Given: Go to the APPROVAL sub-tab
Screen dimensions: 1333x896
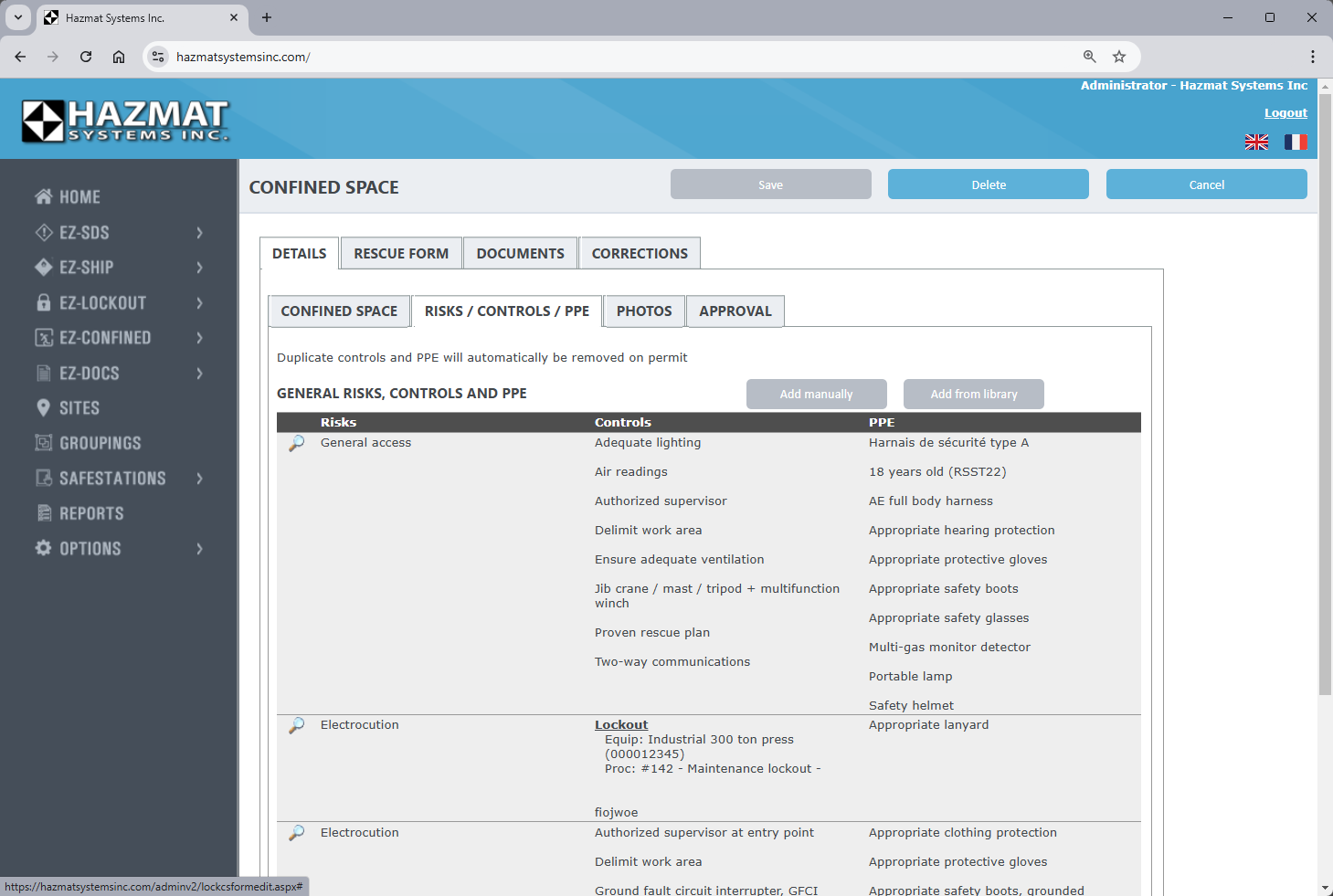Looking at the screenshot, I should pyautogui.click(x=735, y=311).
